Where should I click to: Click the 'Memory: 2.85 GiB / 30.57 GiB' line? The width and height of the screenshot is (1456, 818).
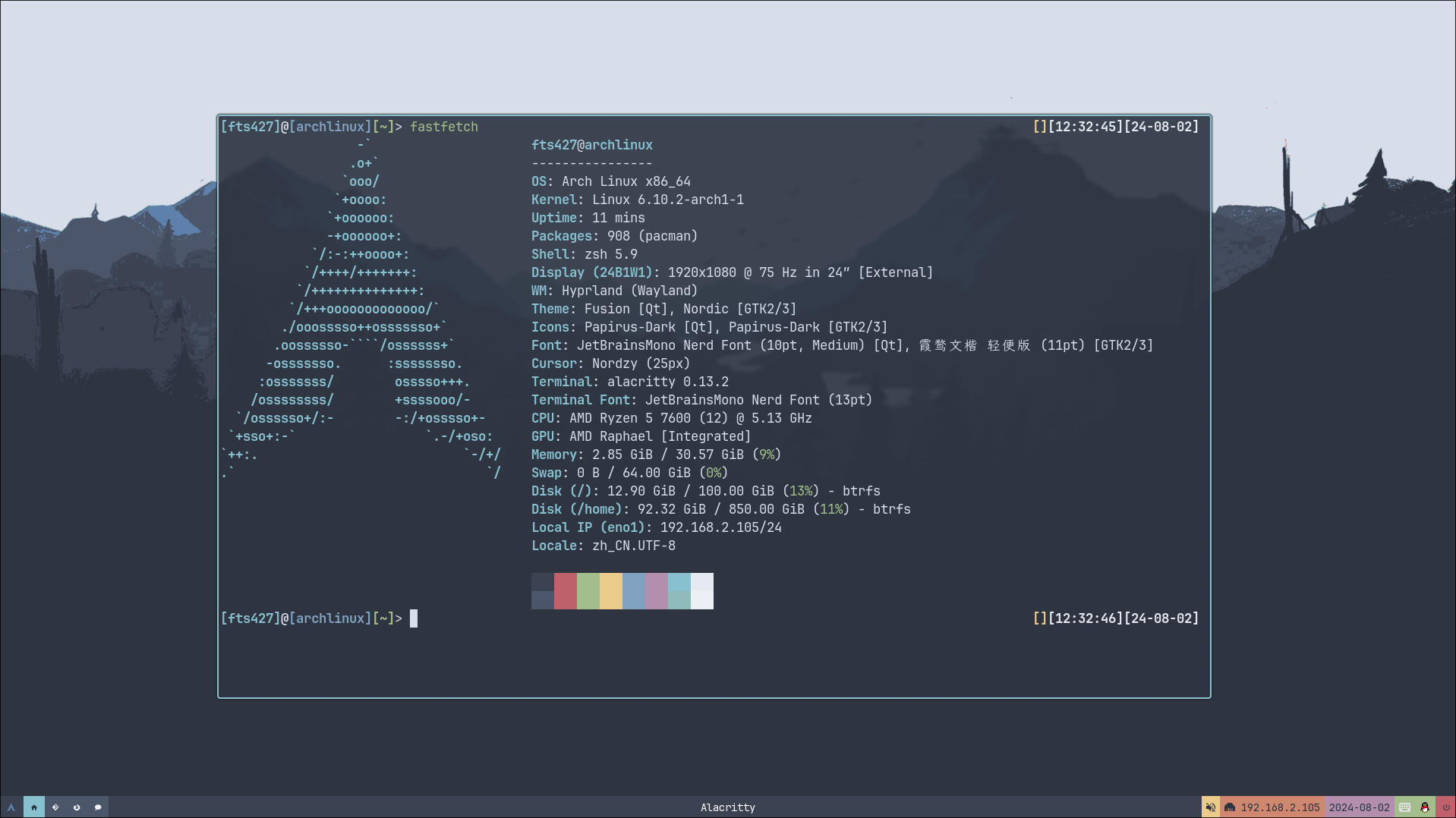pyautogui.click(x=657, y=455)
